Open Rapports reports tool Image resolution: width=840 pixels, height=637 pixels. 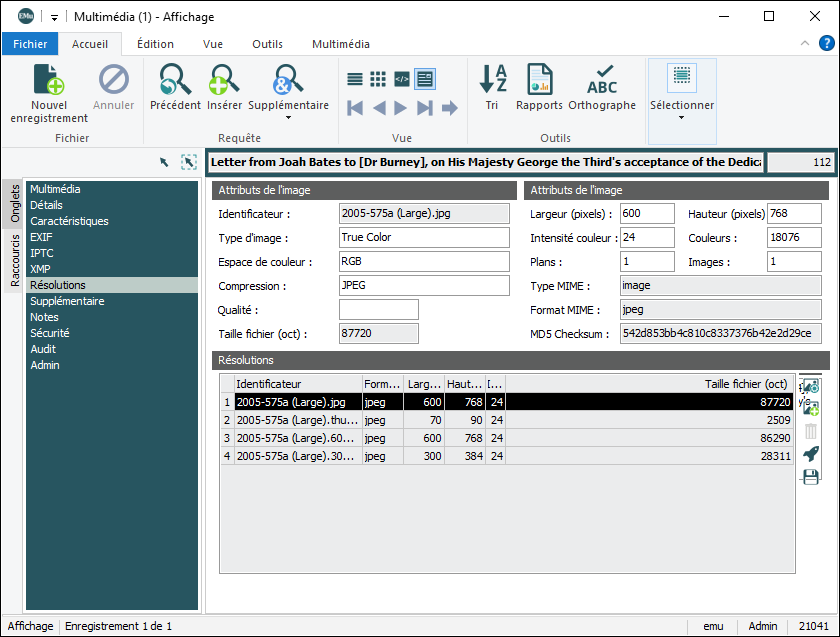539,80
